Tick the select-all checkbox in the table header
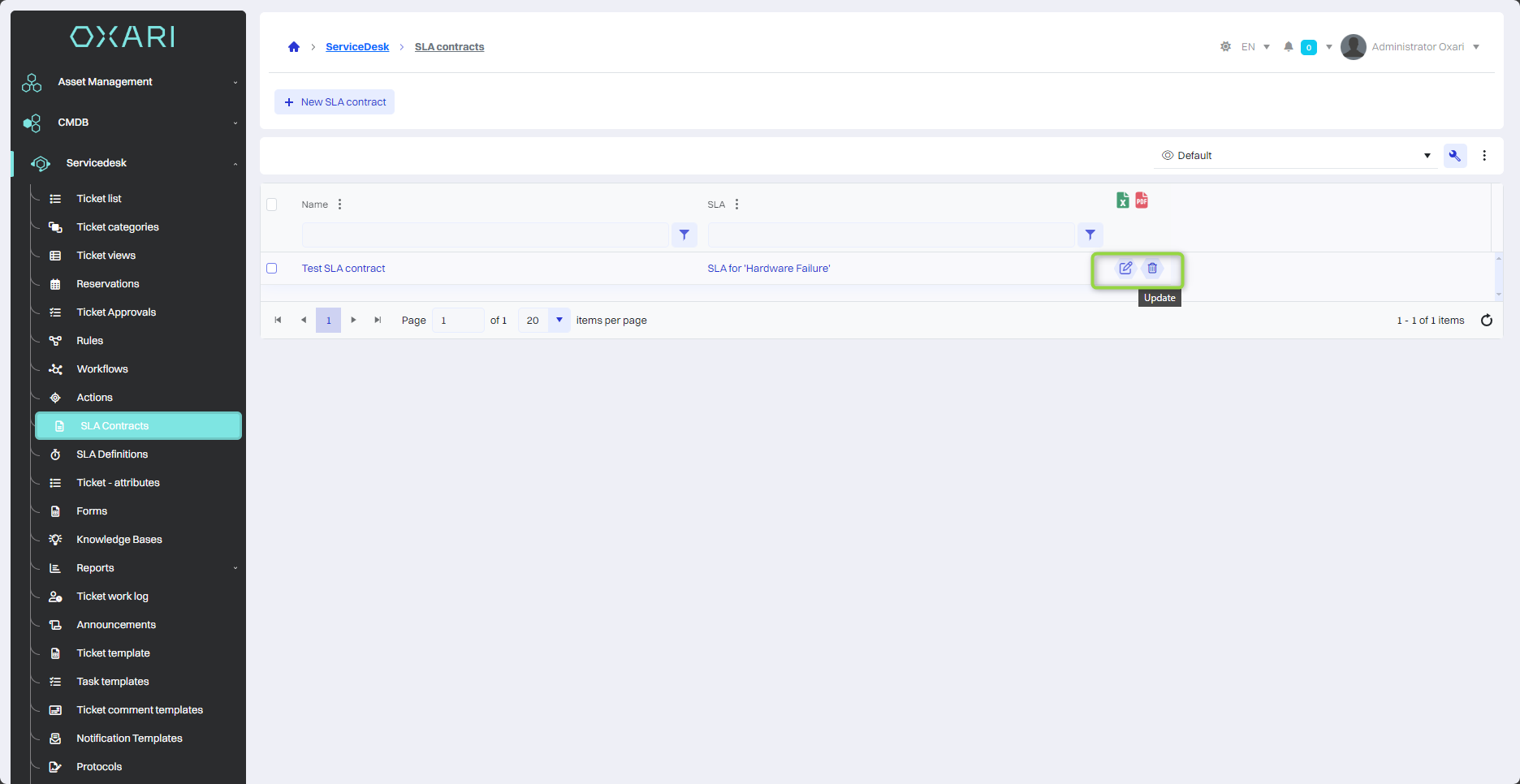 point(272,205)
